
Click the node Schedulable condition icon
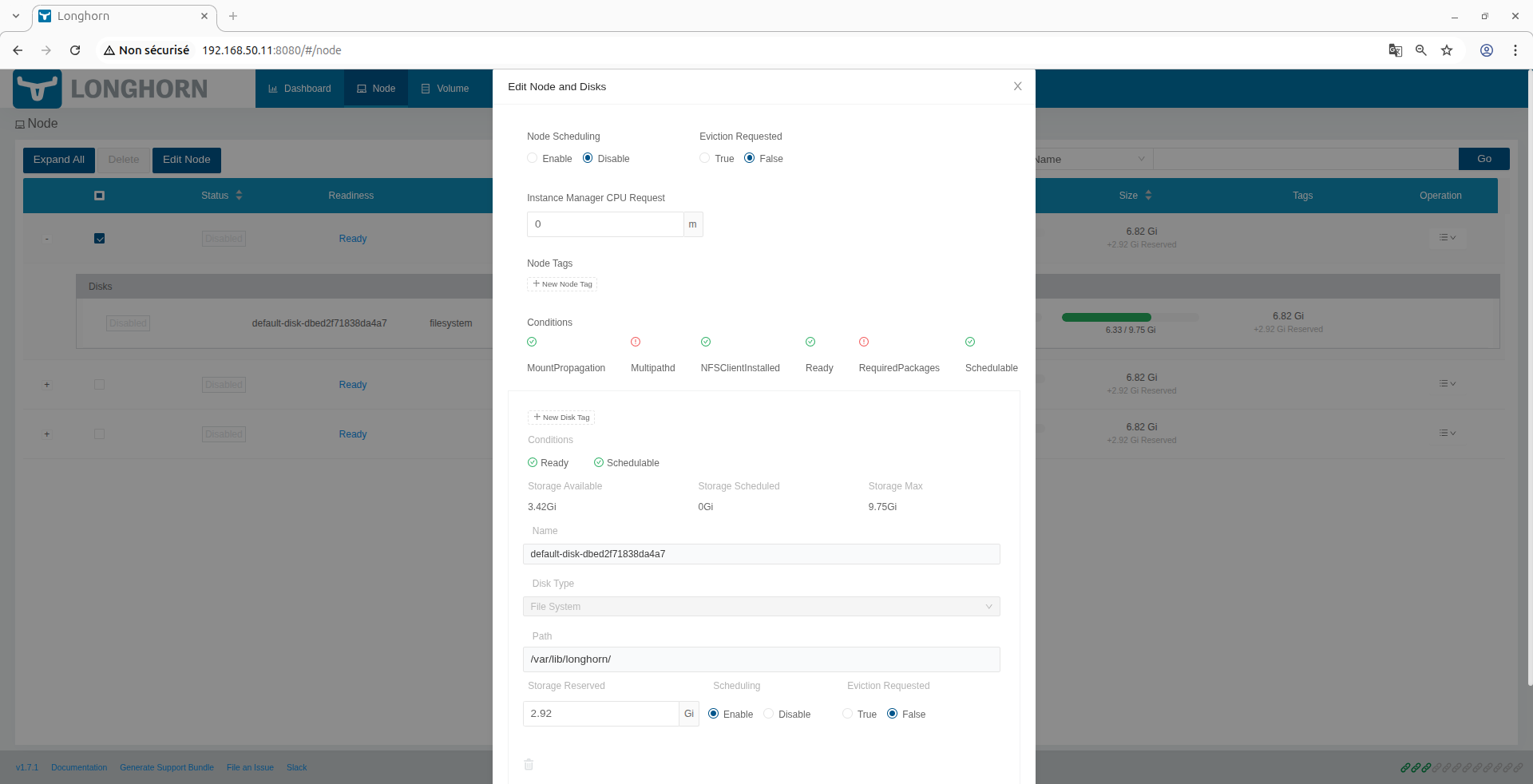coord(970,342)
